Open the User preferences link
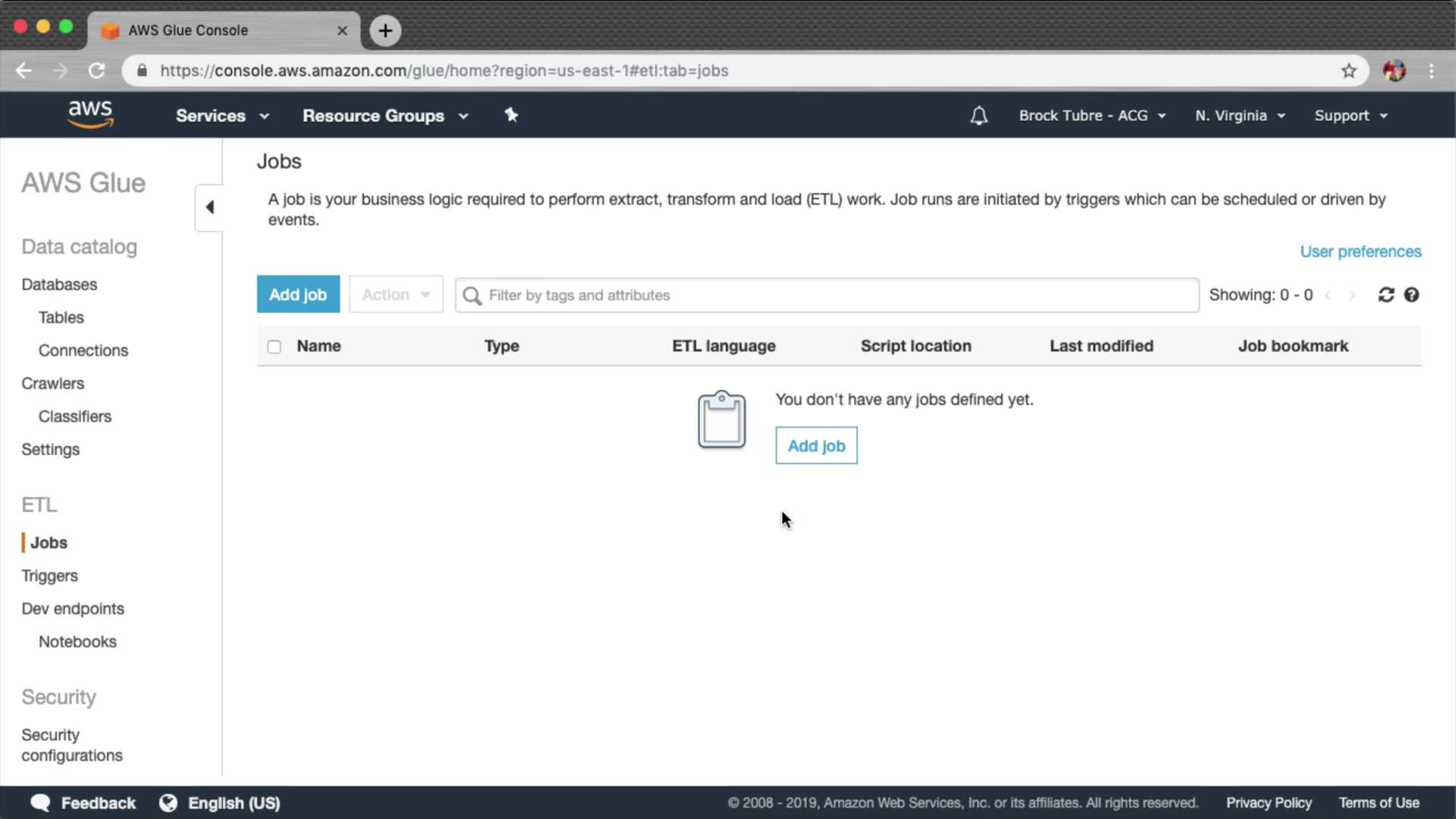This screenshot has width=1456, height=819. click(1360, 252)
